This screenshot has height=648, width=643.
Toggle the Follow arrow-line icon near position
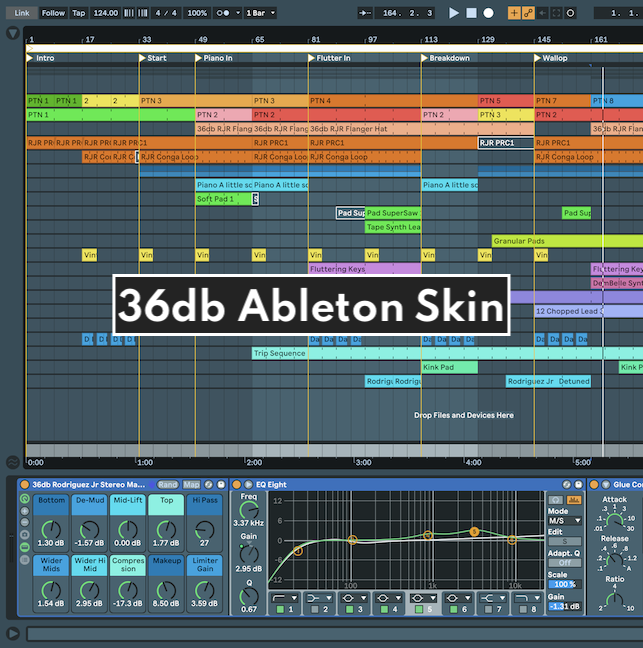(x=364, y=13)
